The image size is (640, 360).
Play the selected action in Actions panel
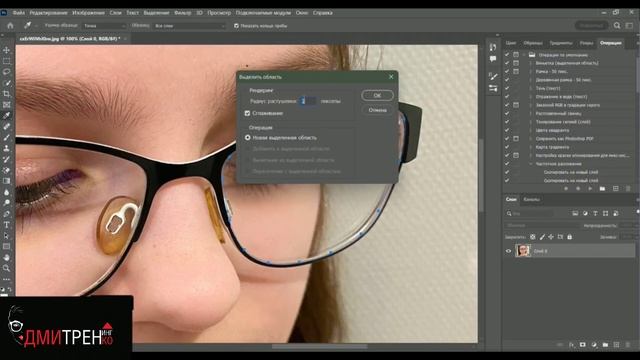tap(590, 189)
